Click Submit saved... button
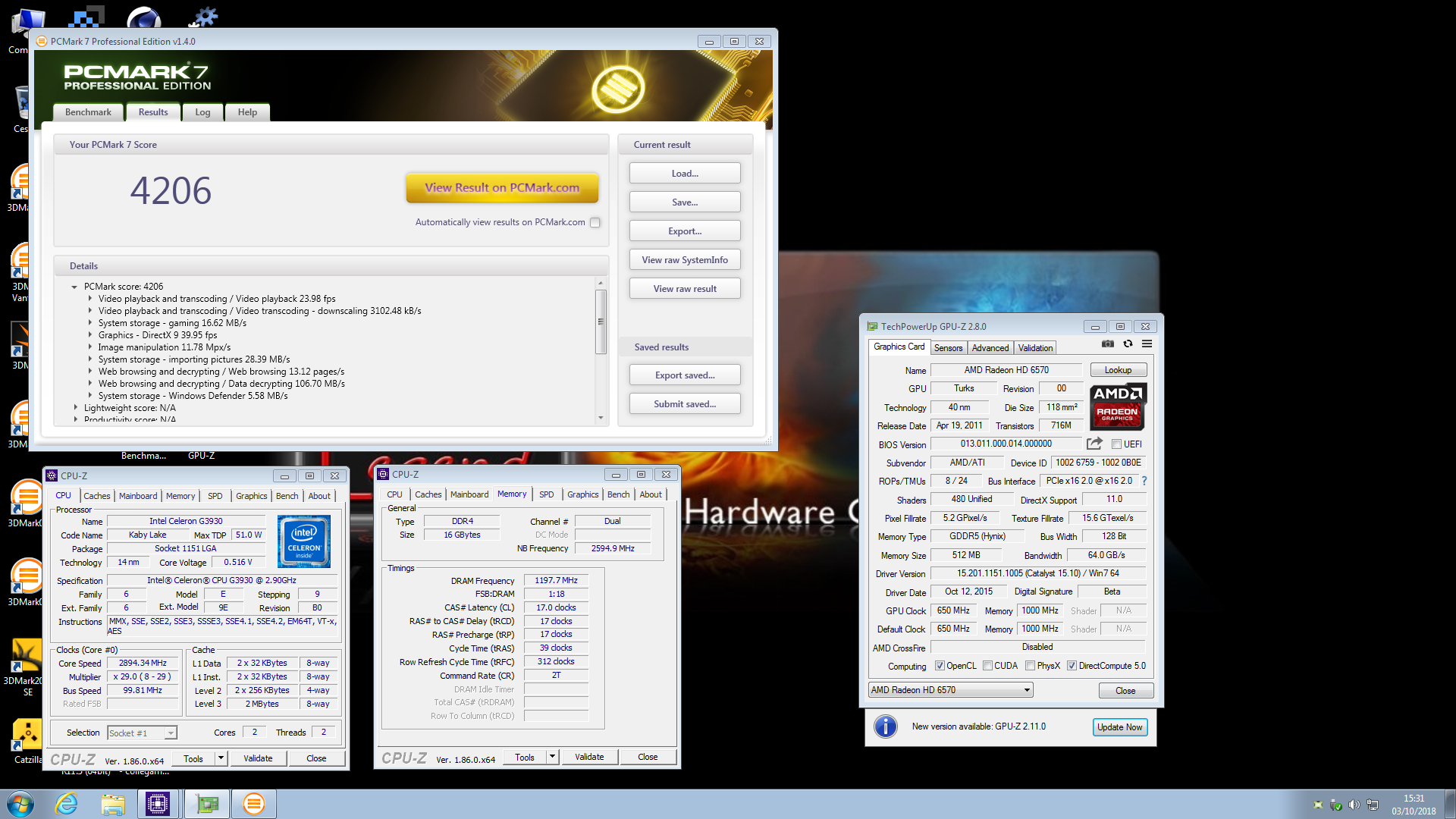Screen dimensions: 1456x819 685,404
